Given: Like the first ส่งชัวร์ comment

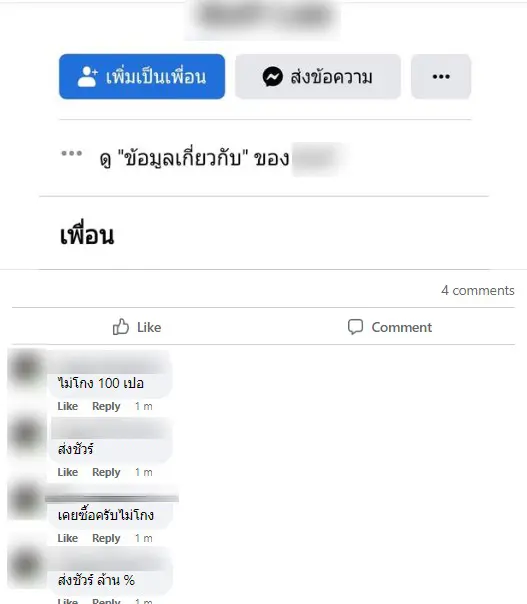Looking at the screenshot, I should click(67, 472).
